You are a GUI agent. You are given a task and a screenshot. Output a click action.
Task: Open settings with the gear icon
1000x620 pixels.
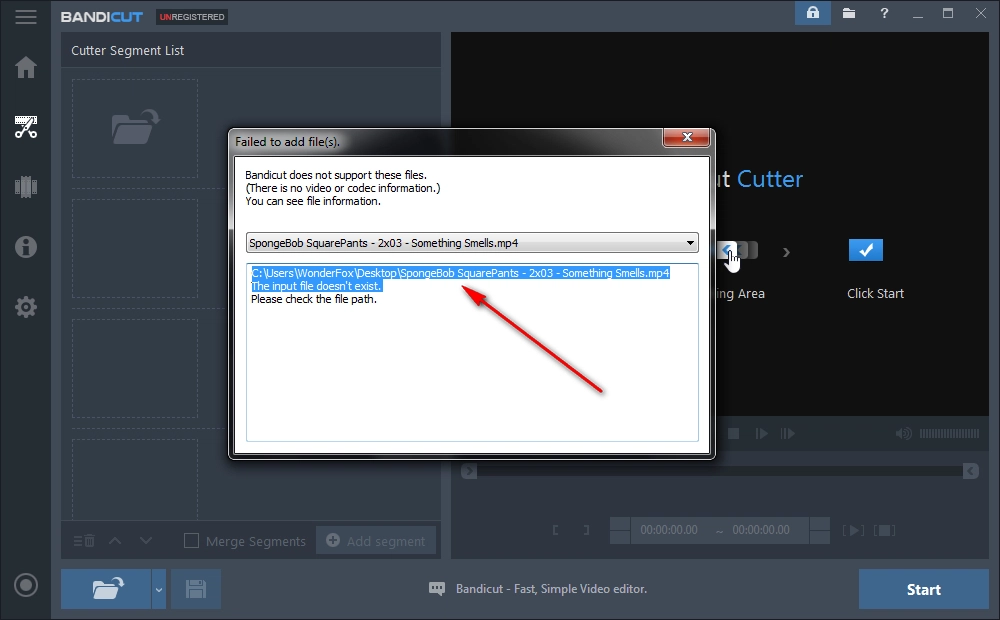click(26, 307)
